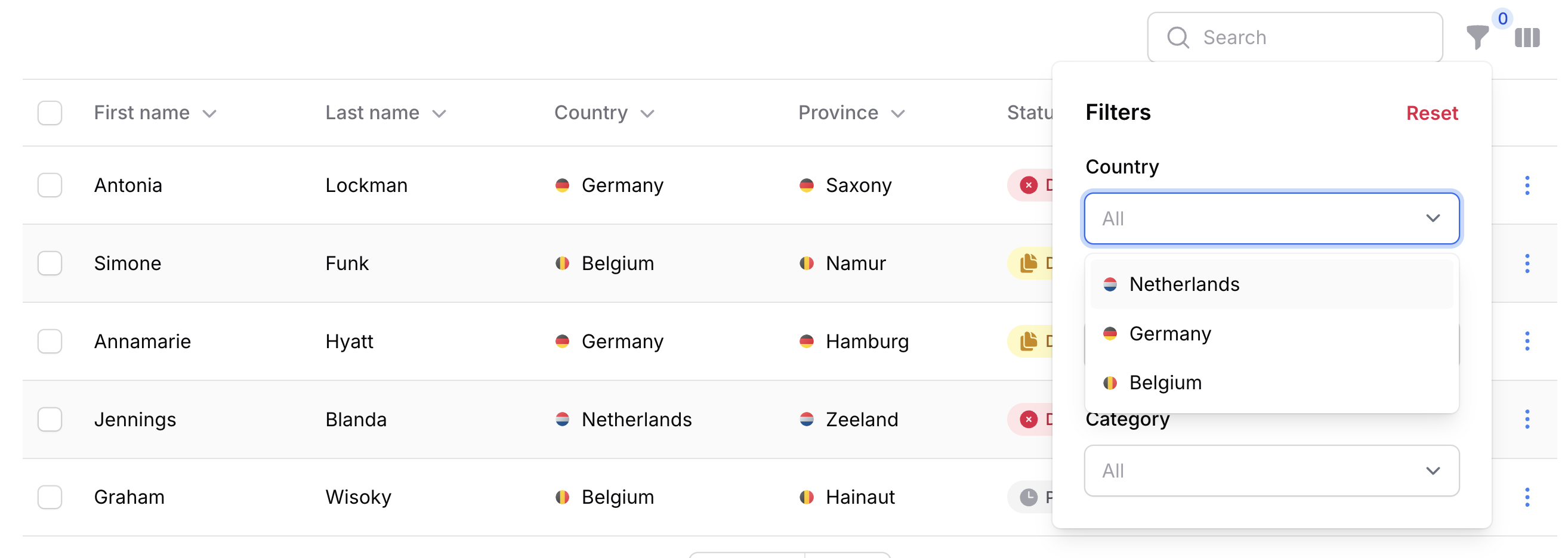Open row actions menu for Simone
The image size is (1568, 558).
click(1527, 263)
